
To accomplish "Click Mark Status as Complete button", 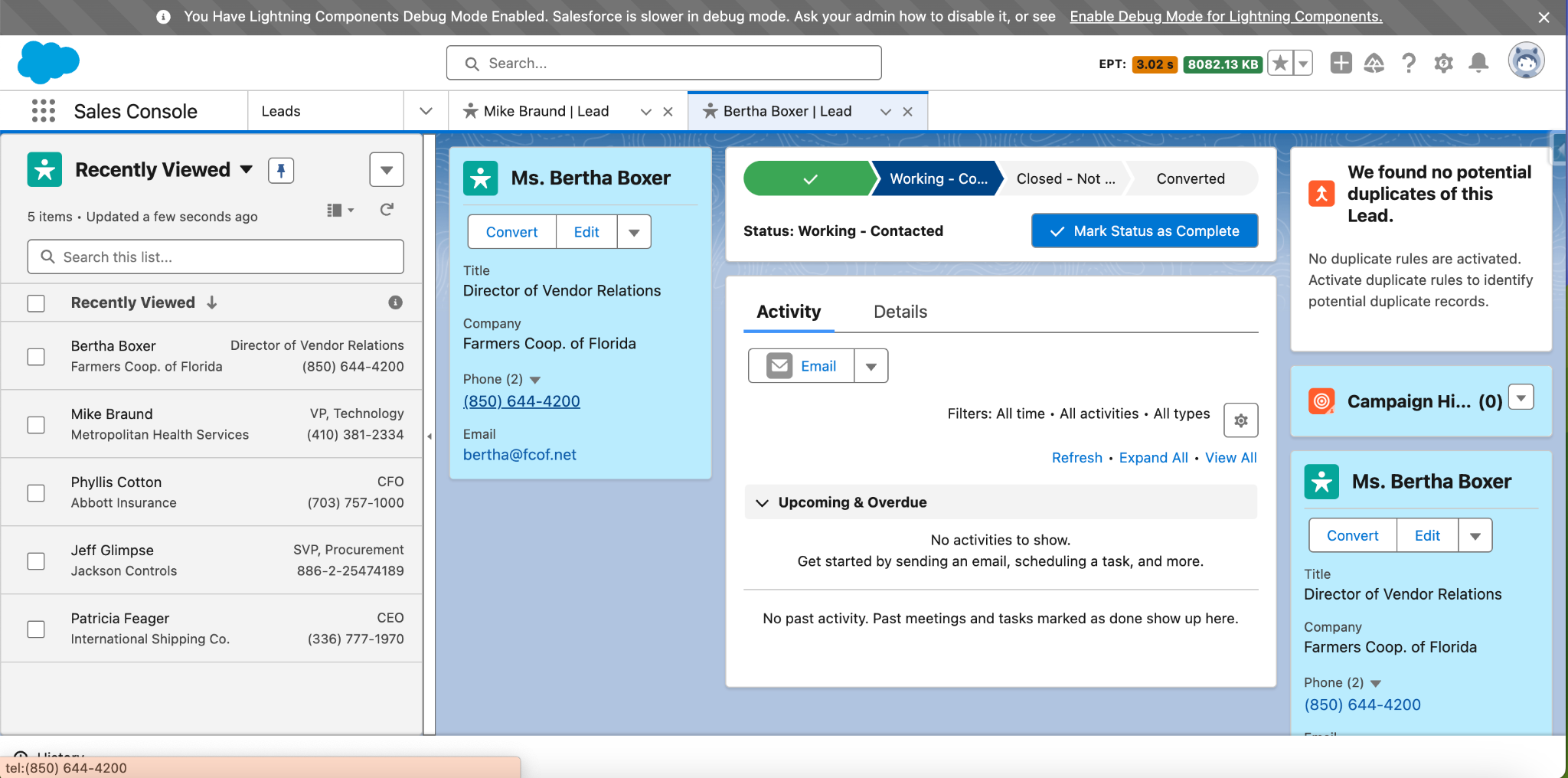I will coord(1145,231).
